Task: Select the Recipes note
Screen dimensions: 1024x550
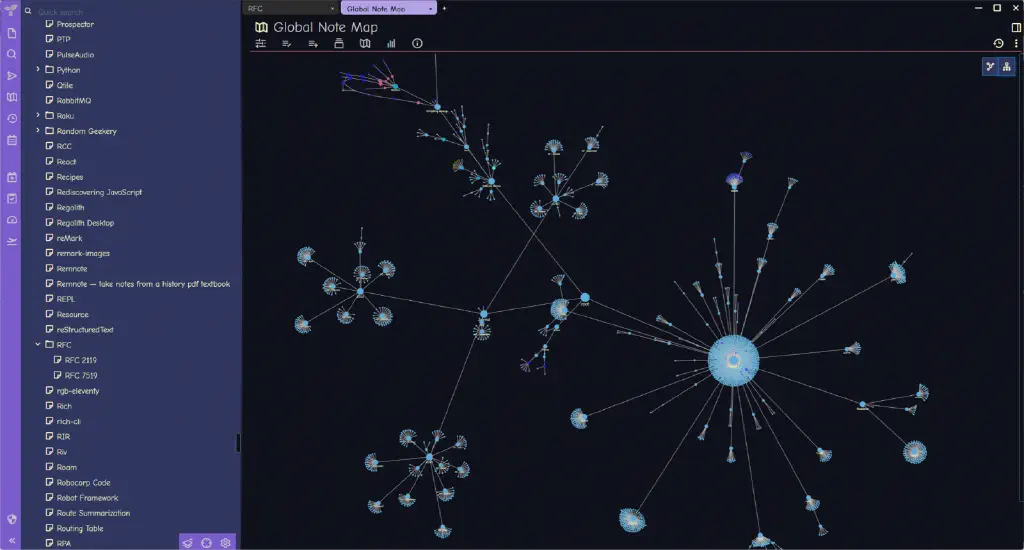Action: pos(69,177)
